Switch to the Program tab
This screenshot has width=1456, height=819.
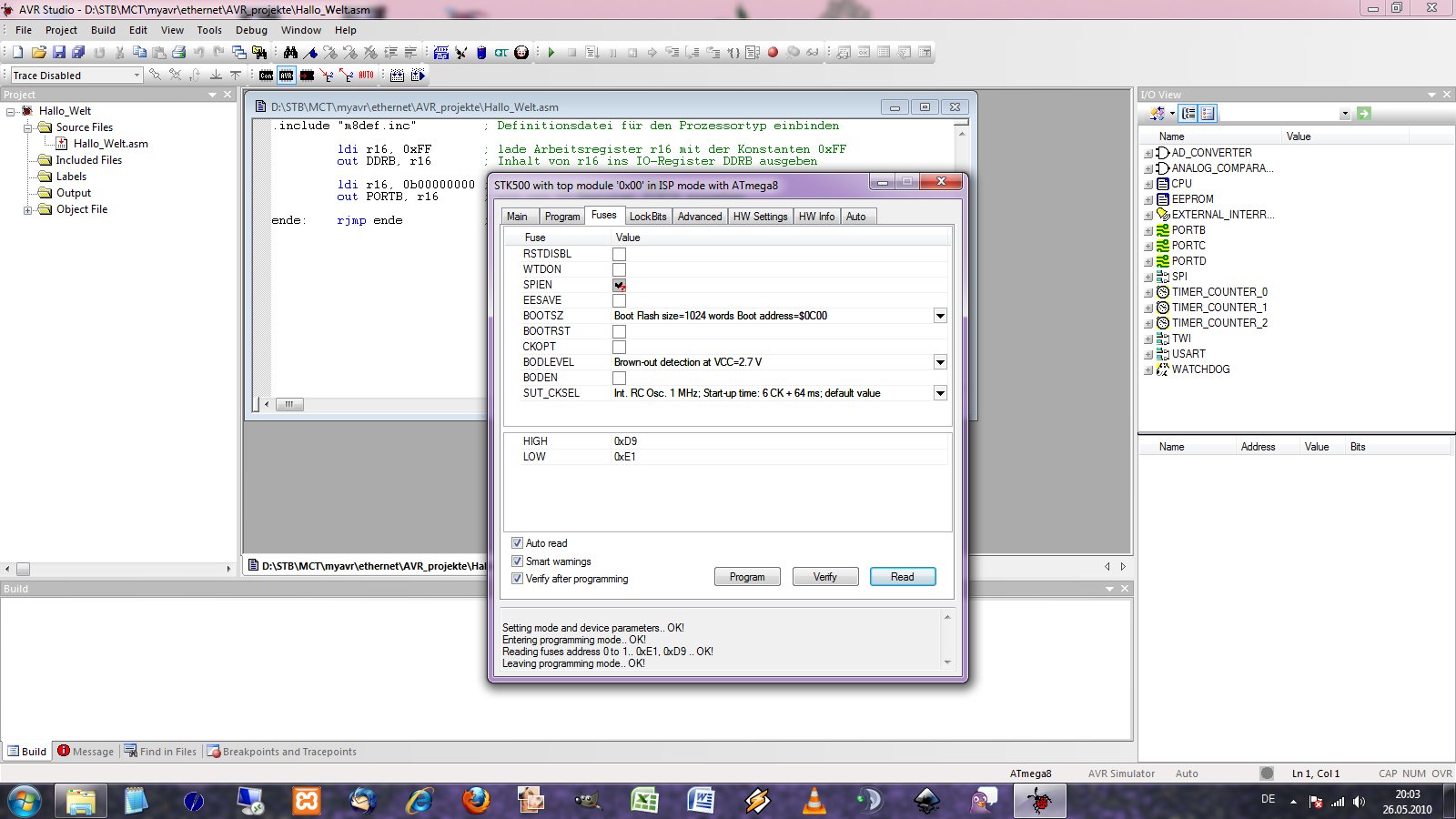562,217
